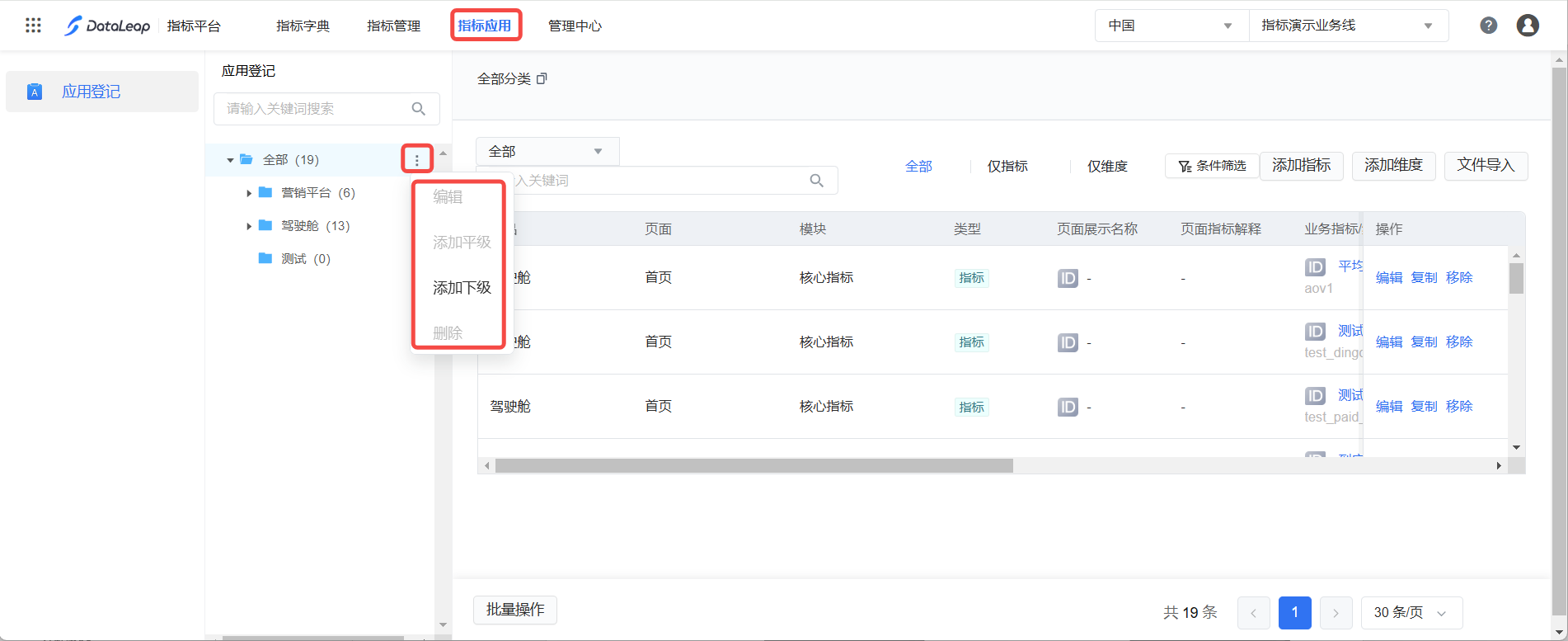Switch to the 指标字典 tab

303,26
